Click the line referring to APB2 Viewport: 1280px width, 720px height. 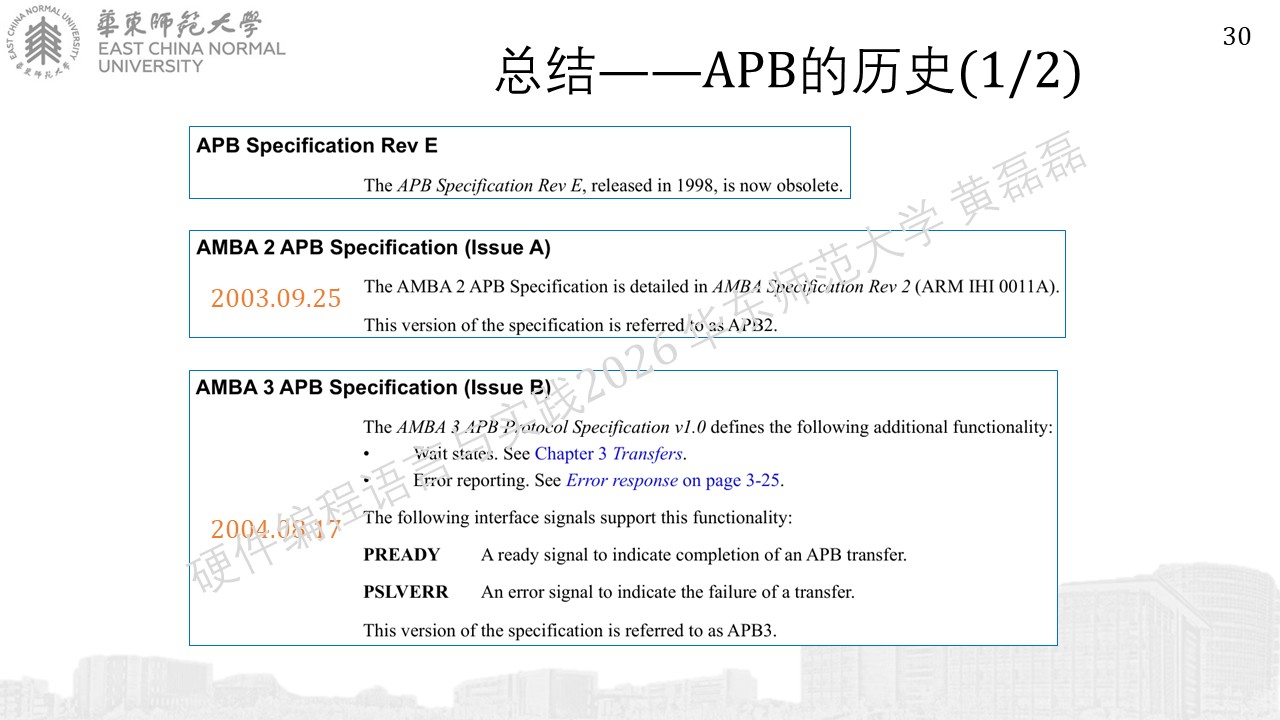(570, 325)
